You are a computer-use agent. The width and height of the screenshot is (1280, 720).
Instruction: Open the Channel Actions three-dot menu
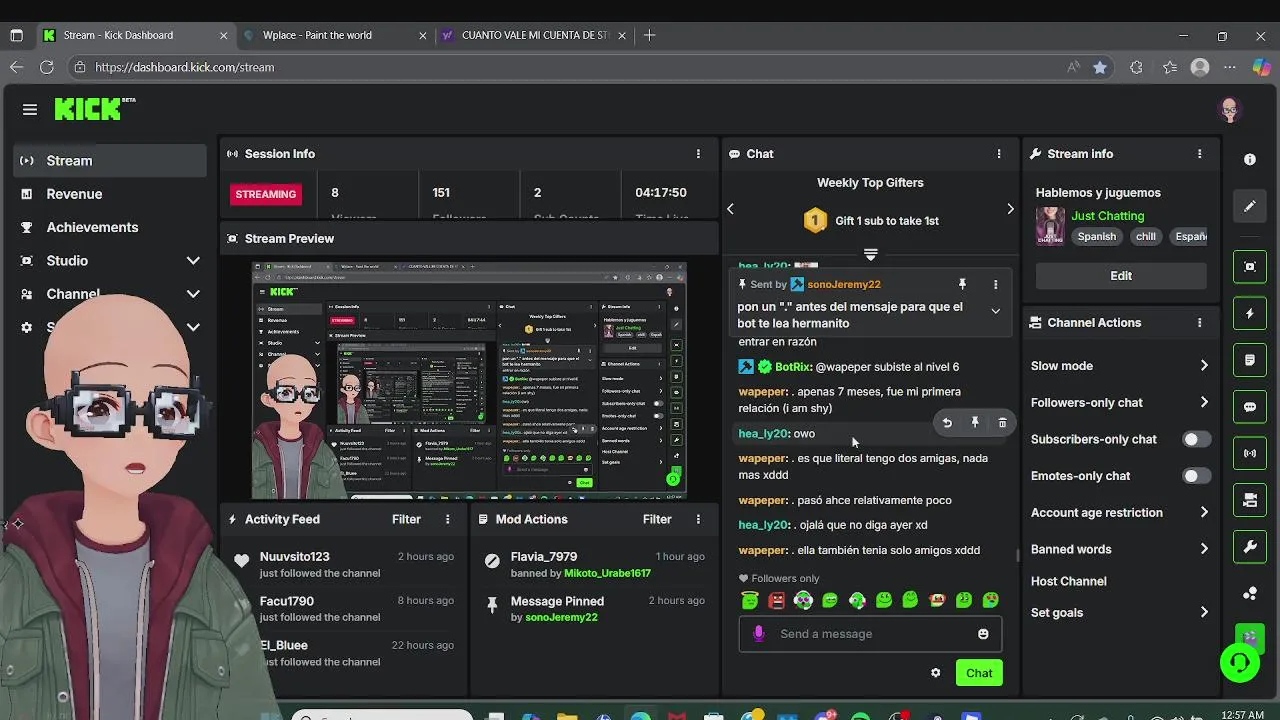(1200, 323)
